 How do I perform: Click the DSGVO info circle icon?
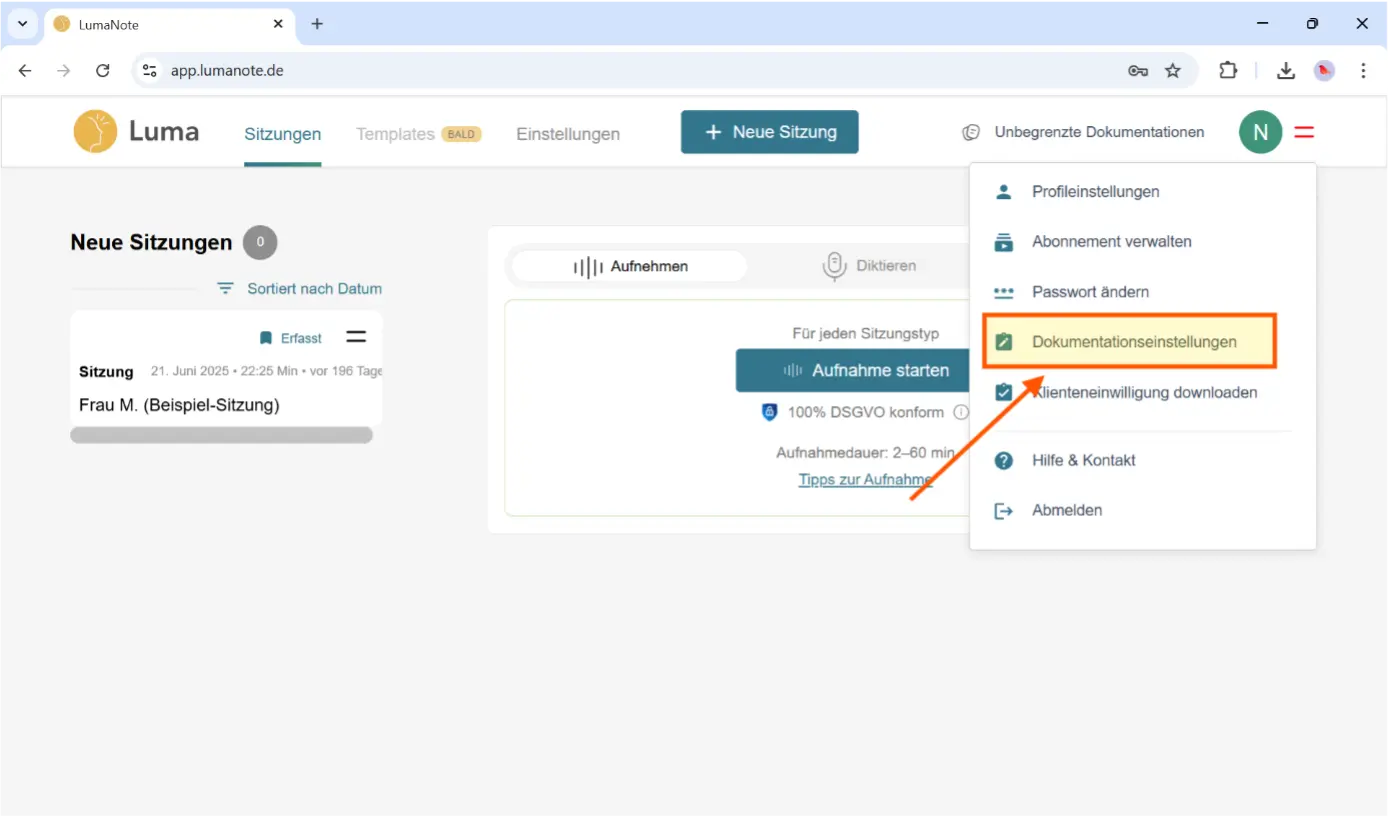tap(960, 412)
